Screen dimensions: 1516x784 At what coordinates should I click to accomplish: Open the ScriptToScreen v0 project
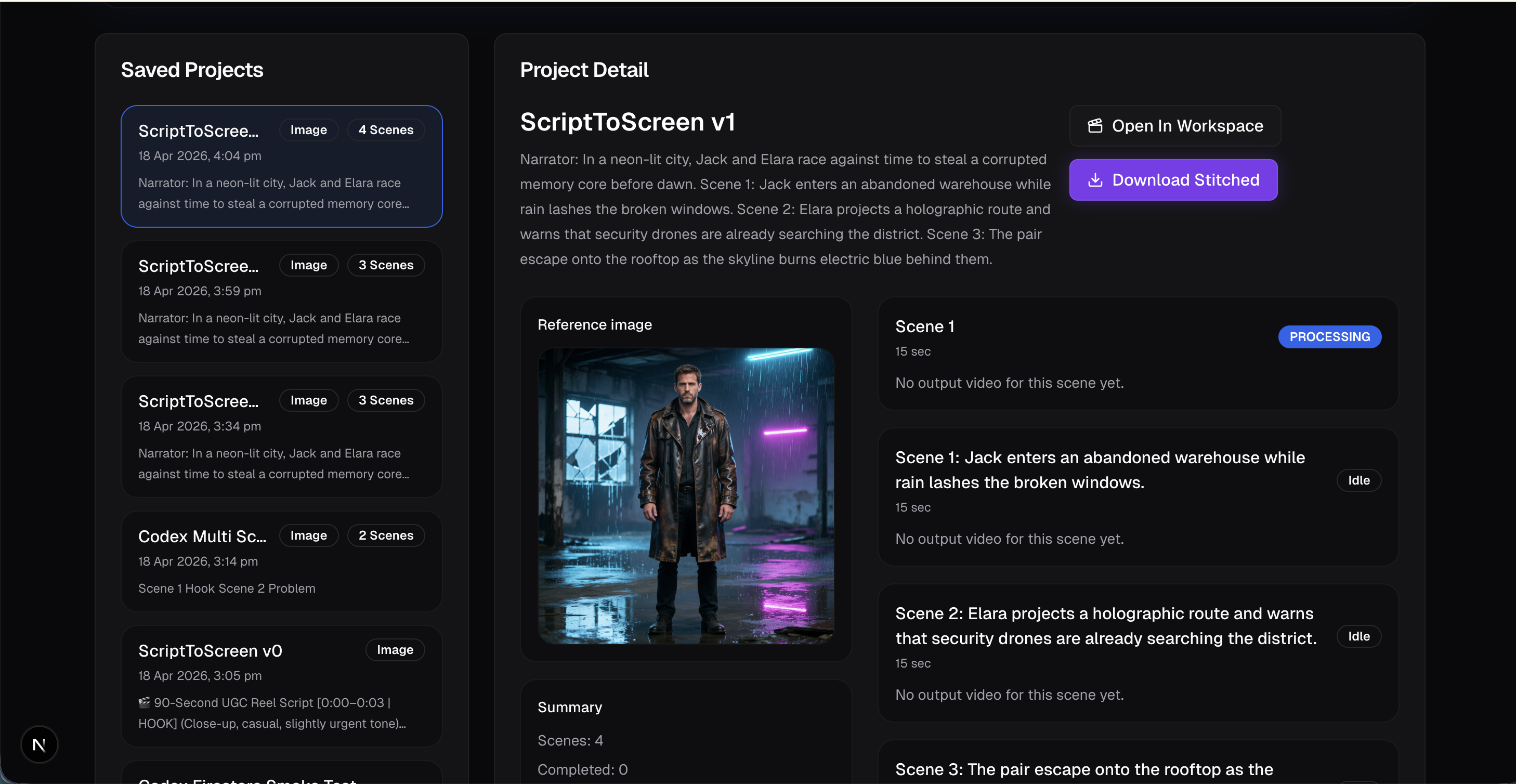coord(281,686)
